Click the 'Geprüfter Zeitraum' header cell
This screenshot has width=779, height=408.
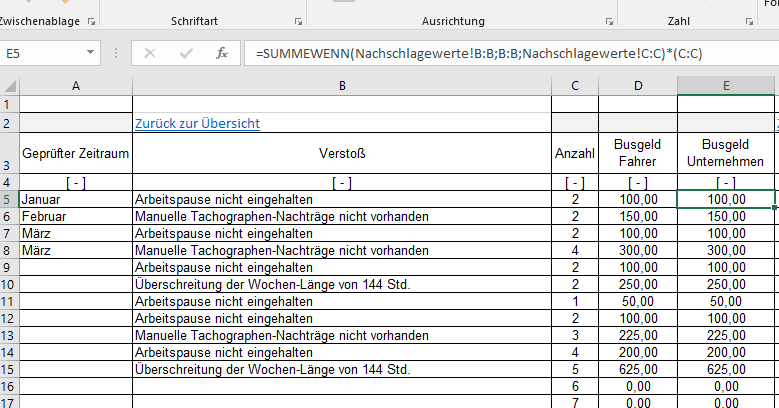coord(76,153)
